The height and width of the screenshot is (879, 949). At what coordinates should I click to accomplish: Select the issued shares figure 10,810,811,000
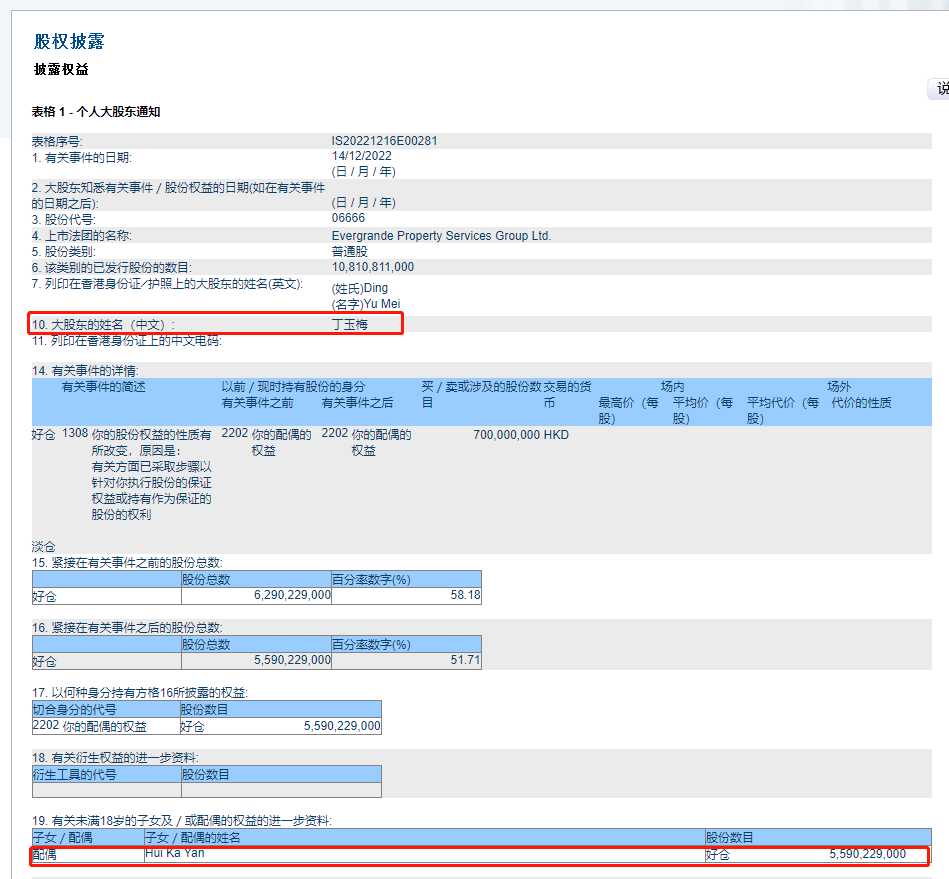click(372, 267)
